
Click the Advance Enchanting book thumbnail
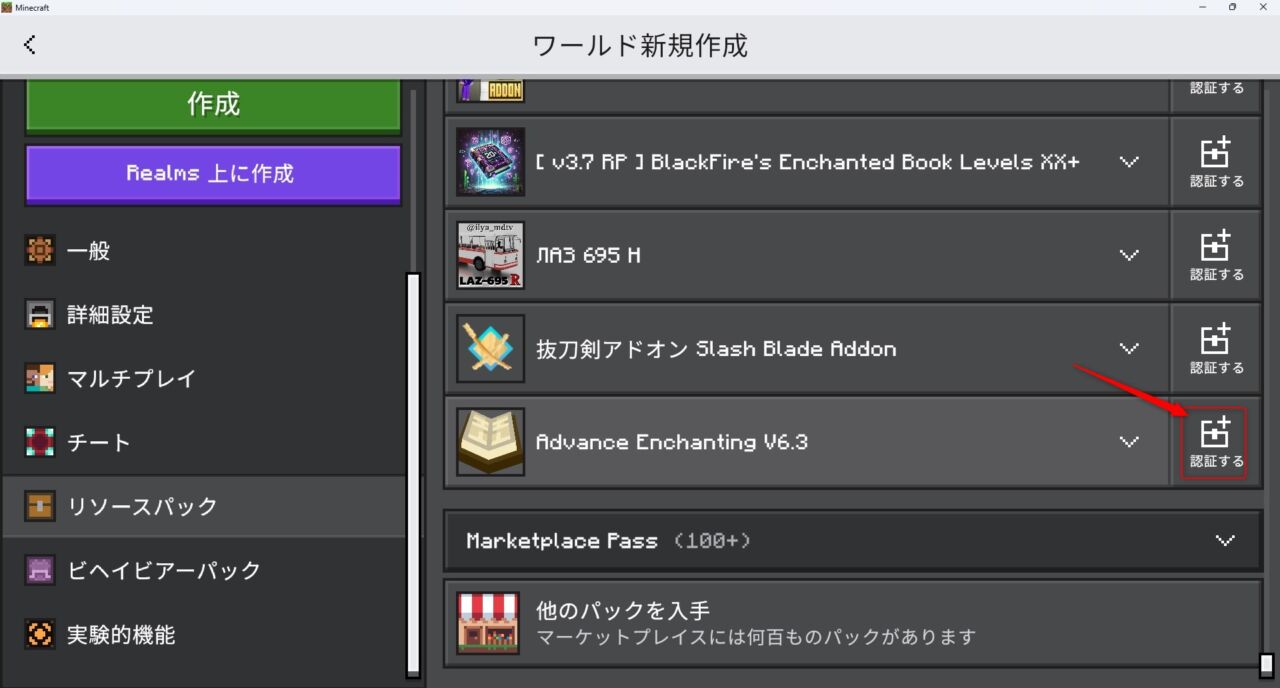point(490,442)
